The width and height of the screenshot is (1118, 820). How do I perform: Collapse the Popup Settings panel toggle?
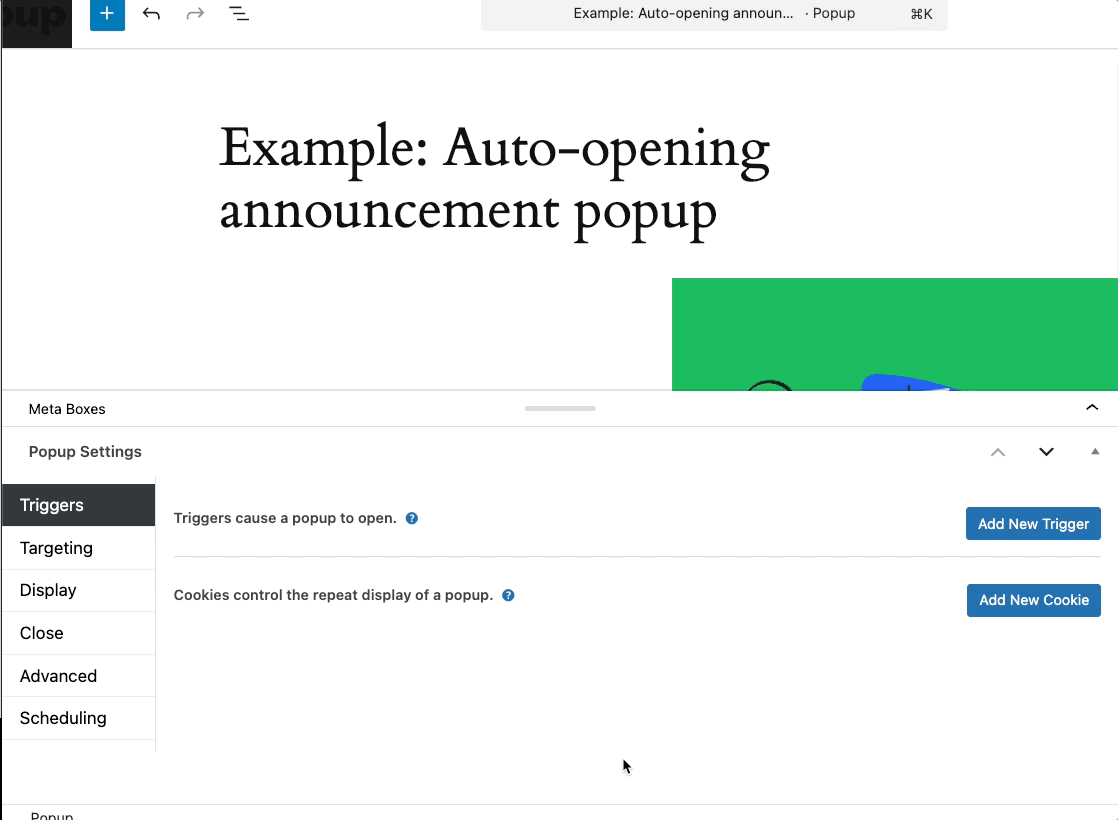[1094, 452]
